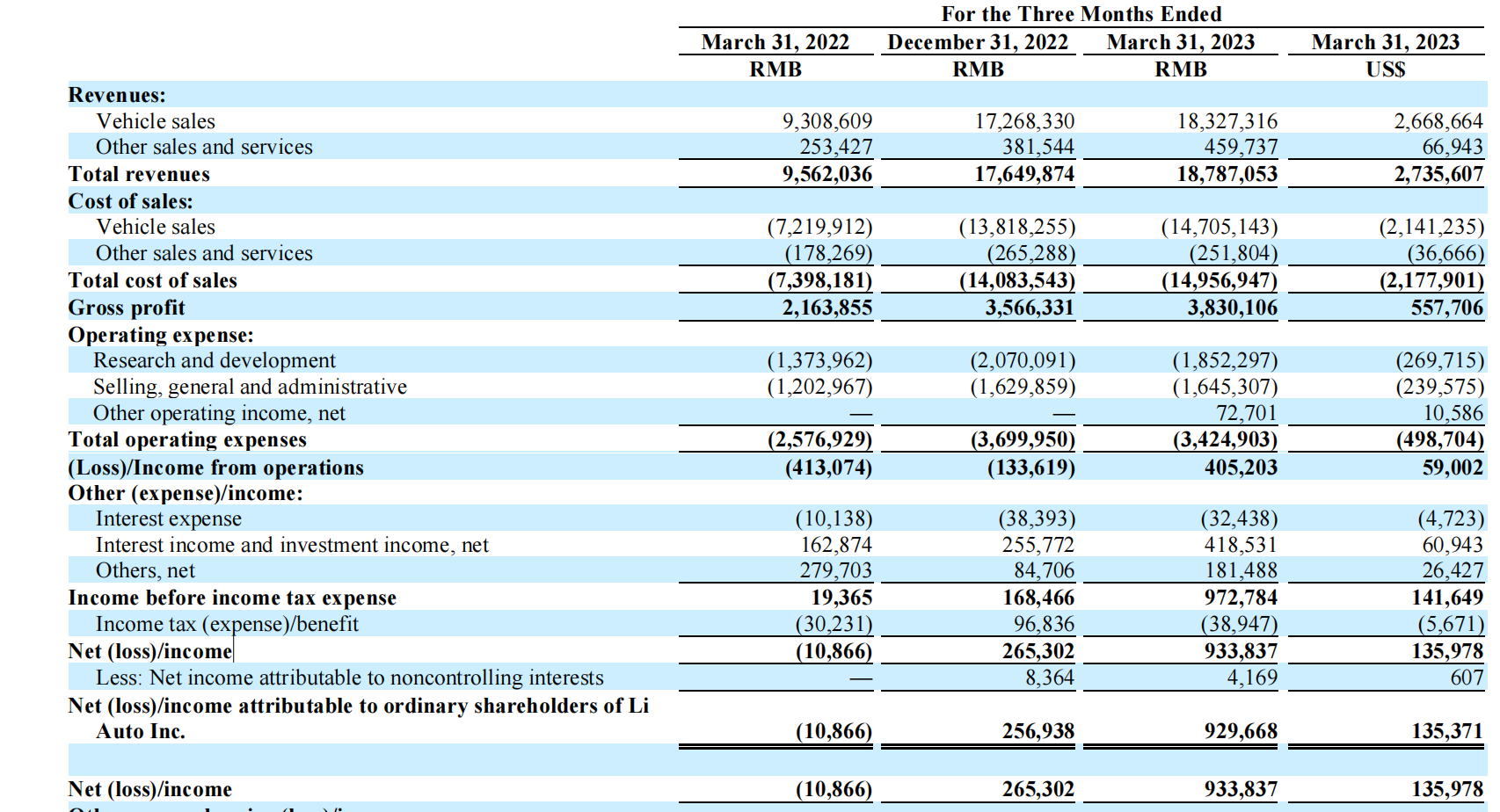Select the 18,787,053 total revenues value
The width and height of the screenshot is (1500, 812).
click(x=1227, y=174)
